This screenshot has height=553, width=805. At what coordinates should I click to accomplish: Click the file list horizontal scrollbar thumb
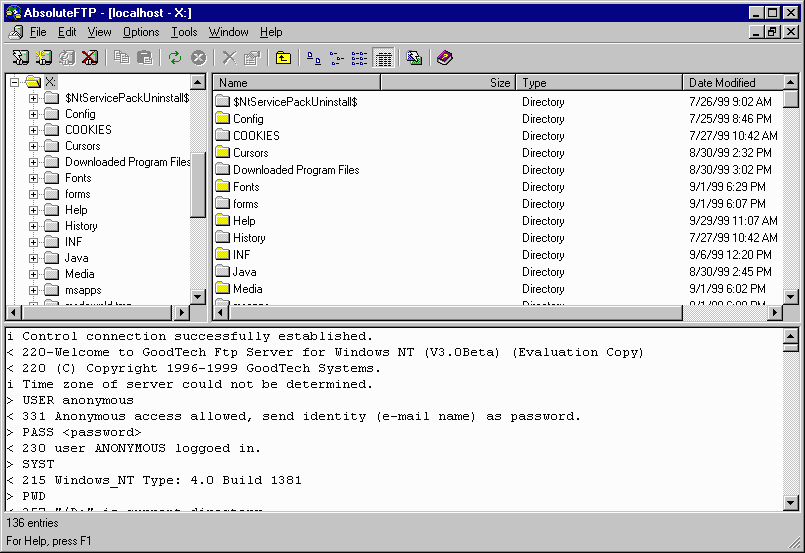click(455, 312)
